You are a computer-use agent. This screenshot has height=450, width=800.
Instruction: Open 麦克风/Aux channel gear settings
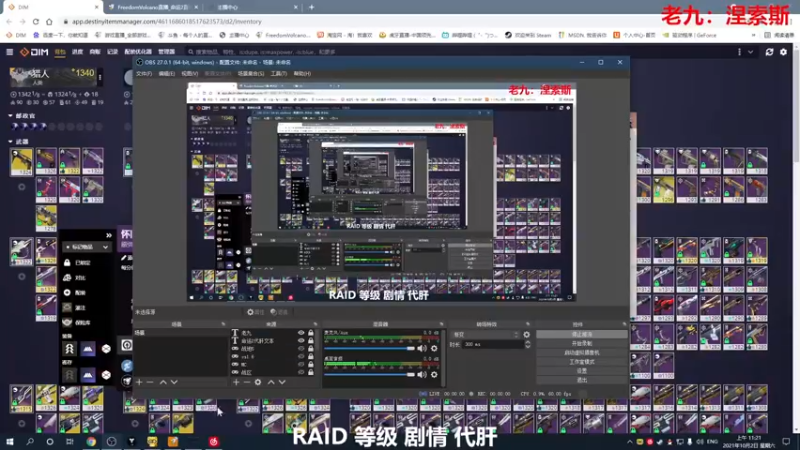tap(434, 348)
